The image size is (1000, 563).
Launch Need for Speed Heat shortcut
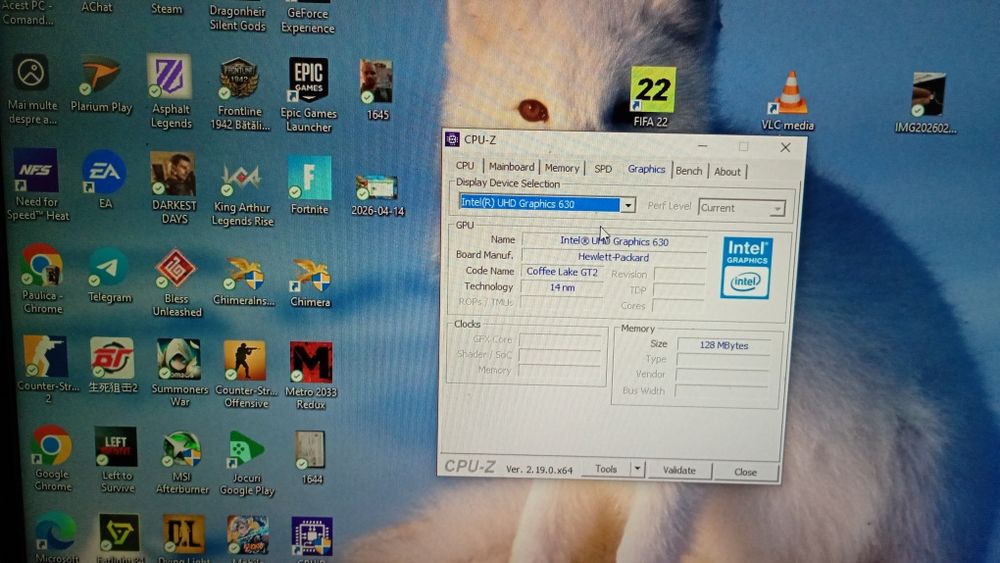coord(37,184)
